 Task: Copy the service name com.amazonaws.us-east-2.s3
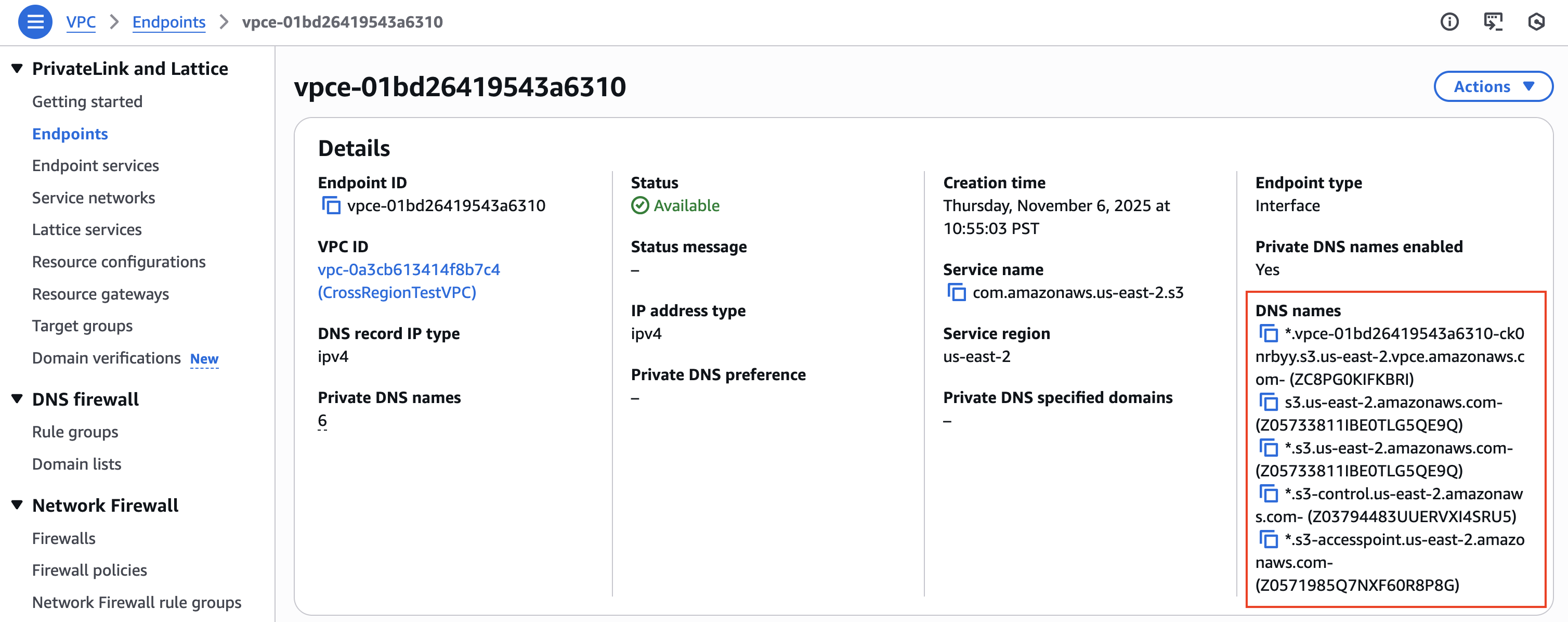coord(958,293)
